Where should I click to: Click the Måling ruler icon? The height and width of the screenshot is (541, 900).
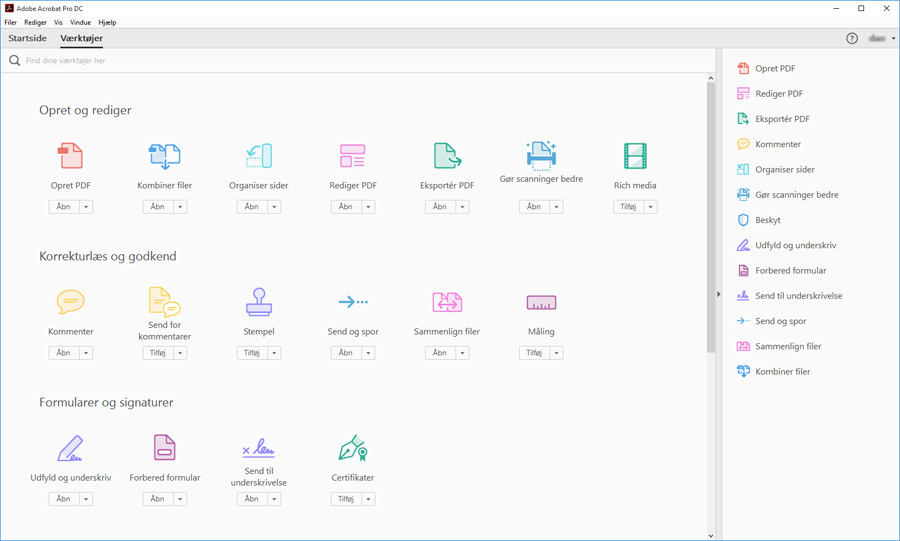pyautogui.click(x=541, y=302)
